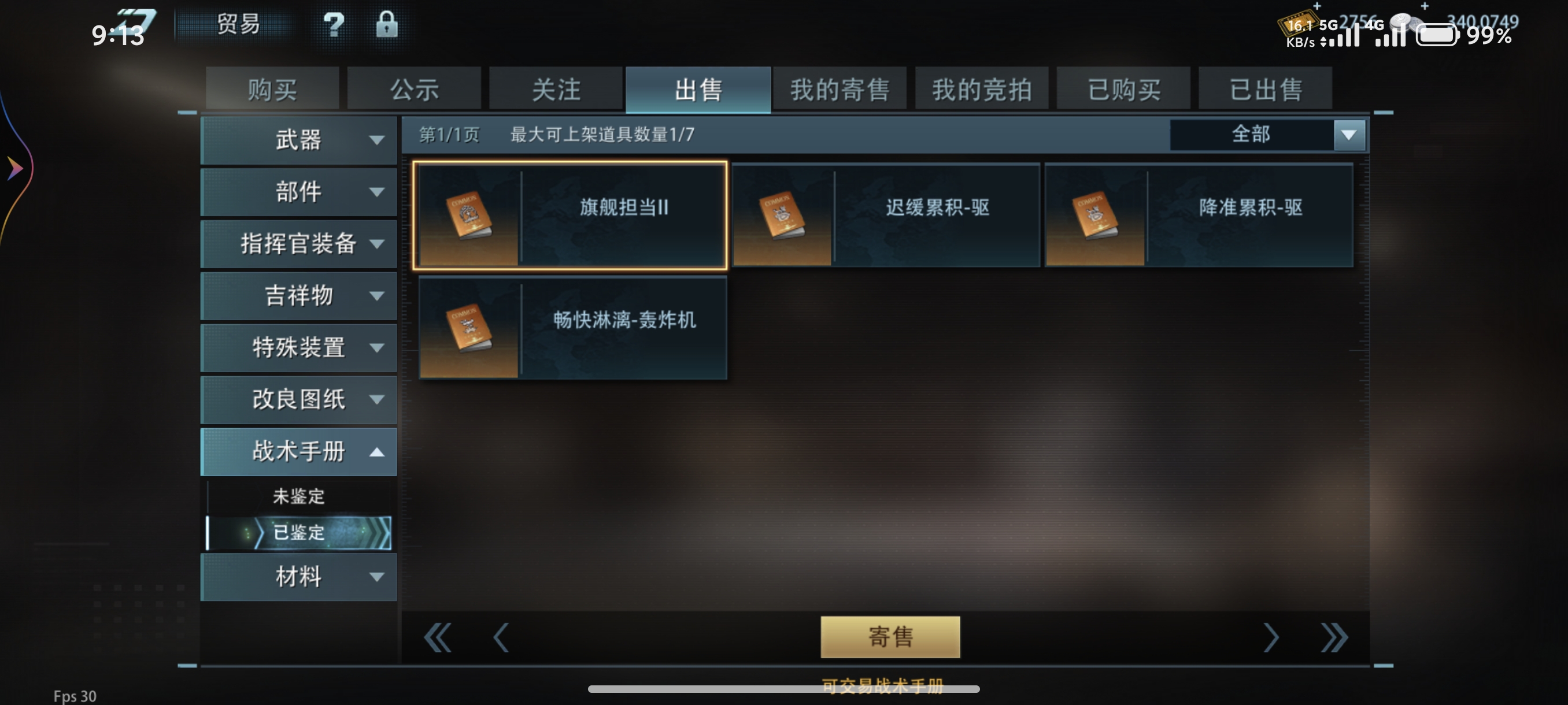Go to next page single-right arrow
This screenshot has width=1568, height=705.
[1270, 637]
